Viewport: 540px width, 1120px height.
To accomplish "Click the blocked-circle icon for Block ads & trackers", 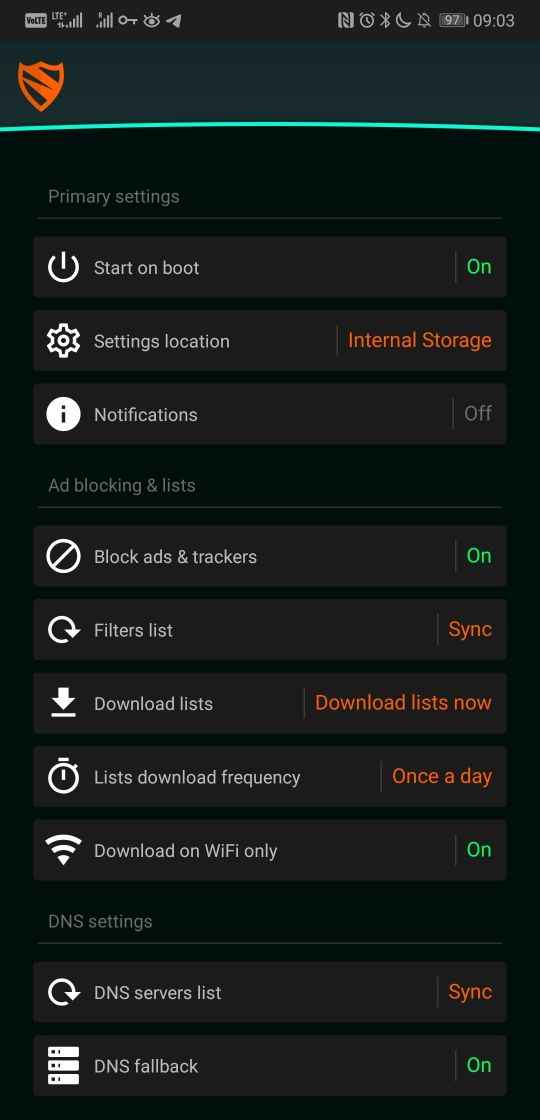I will (x=64, y=556).
